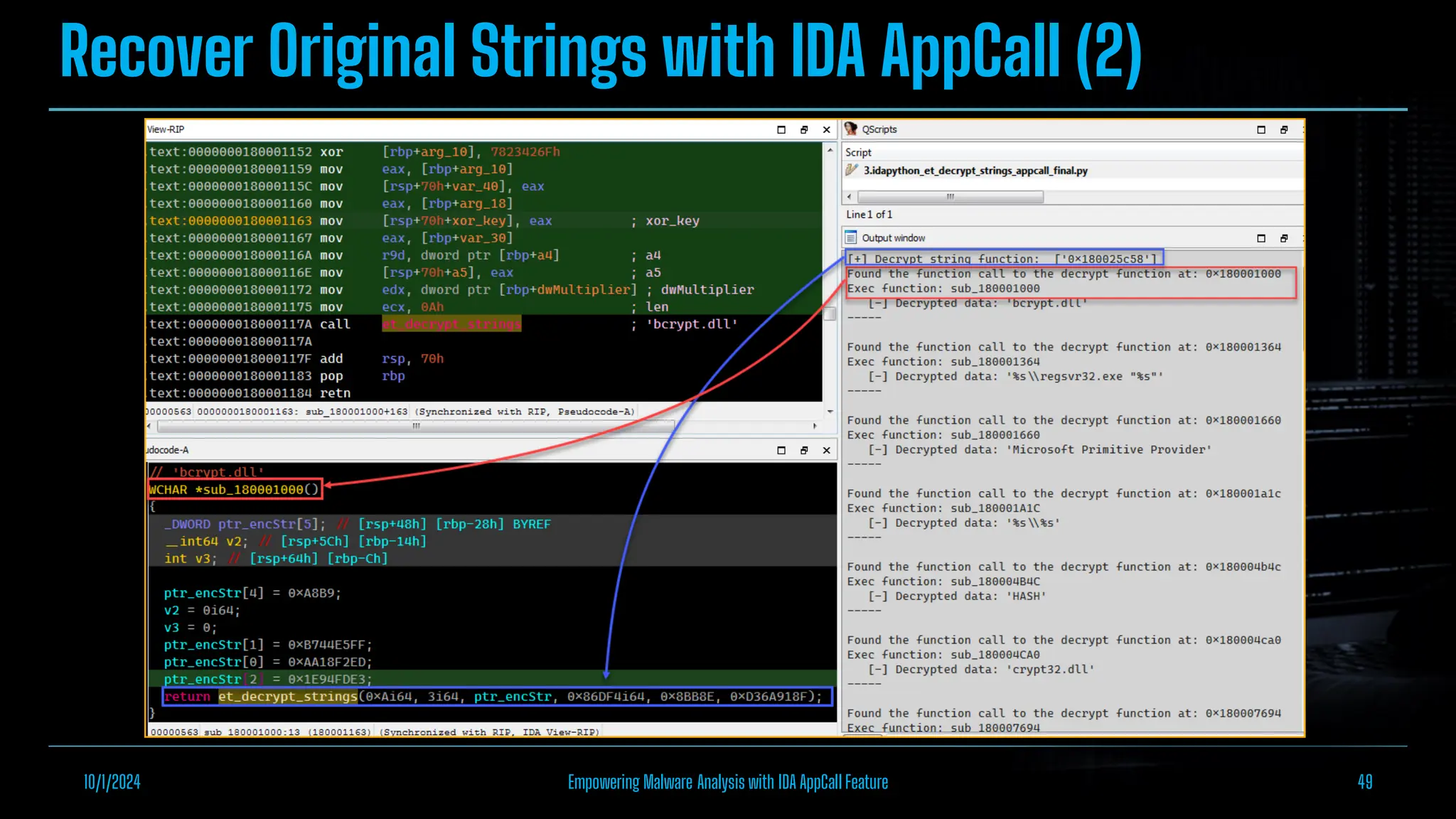Screen dimensions: 1456x819
Task: Float the QScripts panel with restore icon
Action: point(1284,129)
